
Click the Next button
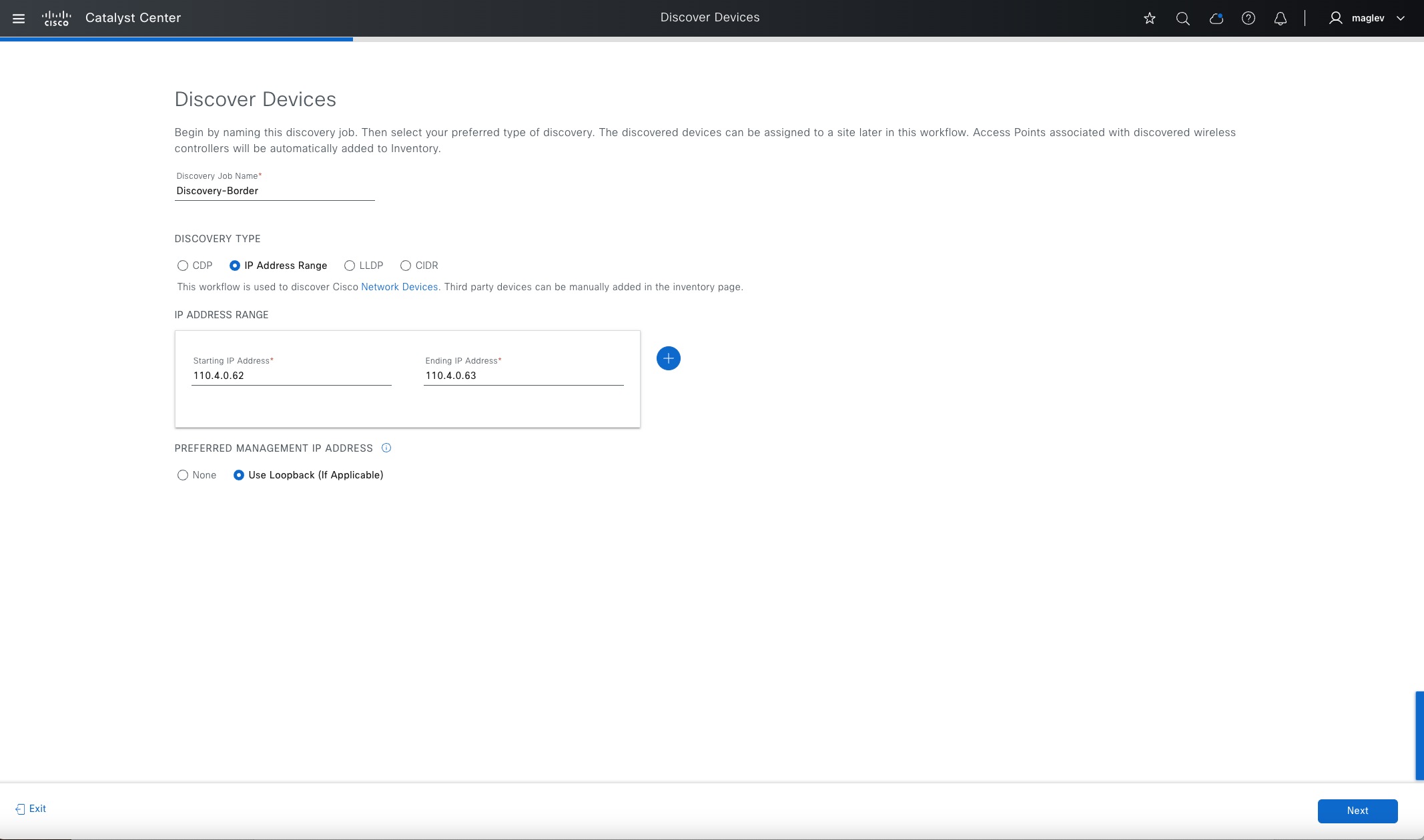click(x=1357, y=811)
